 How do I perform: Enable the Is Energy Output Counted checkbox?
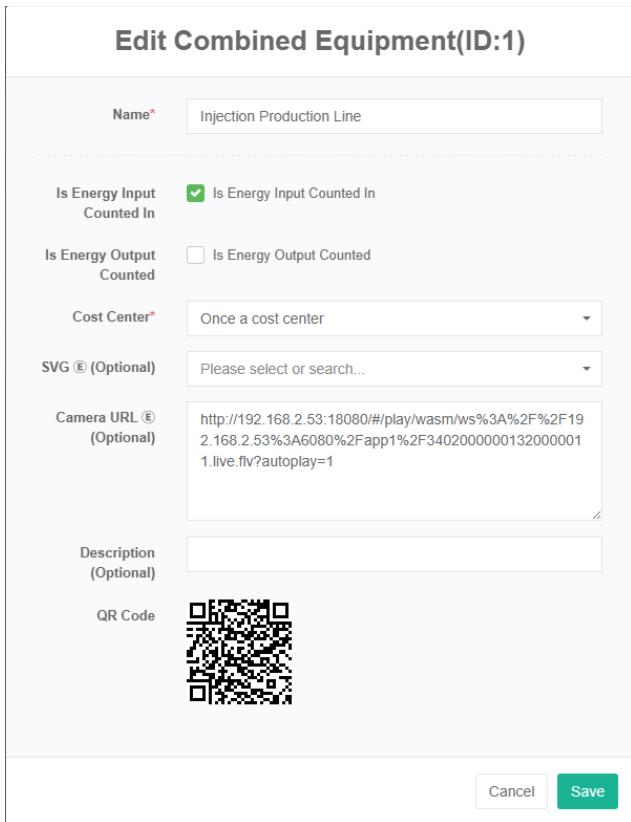click(x=195, y=255)
